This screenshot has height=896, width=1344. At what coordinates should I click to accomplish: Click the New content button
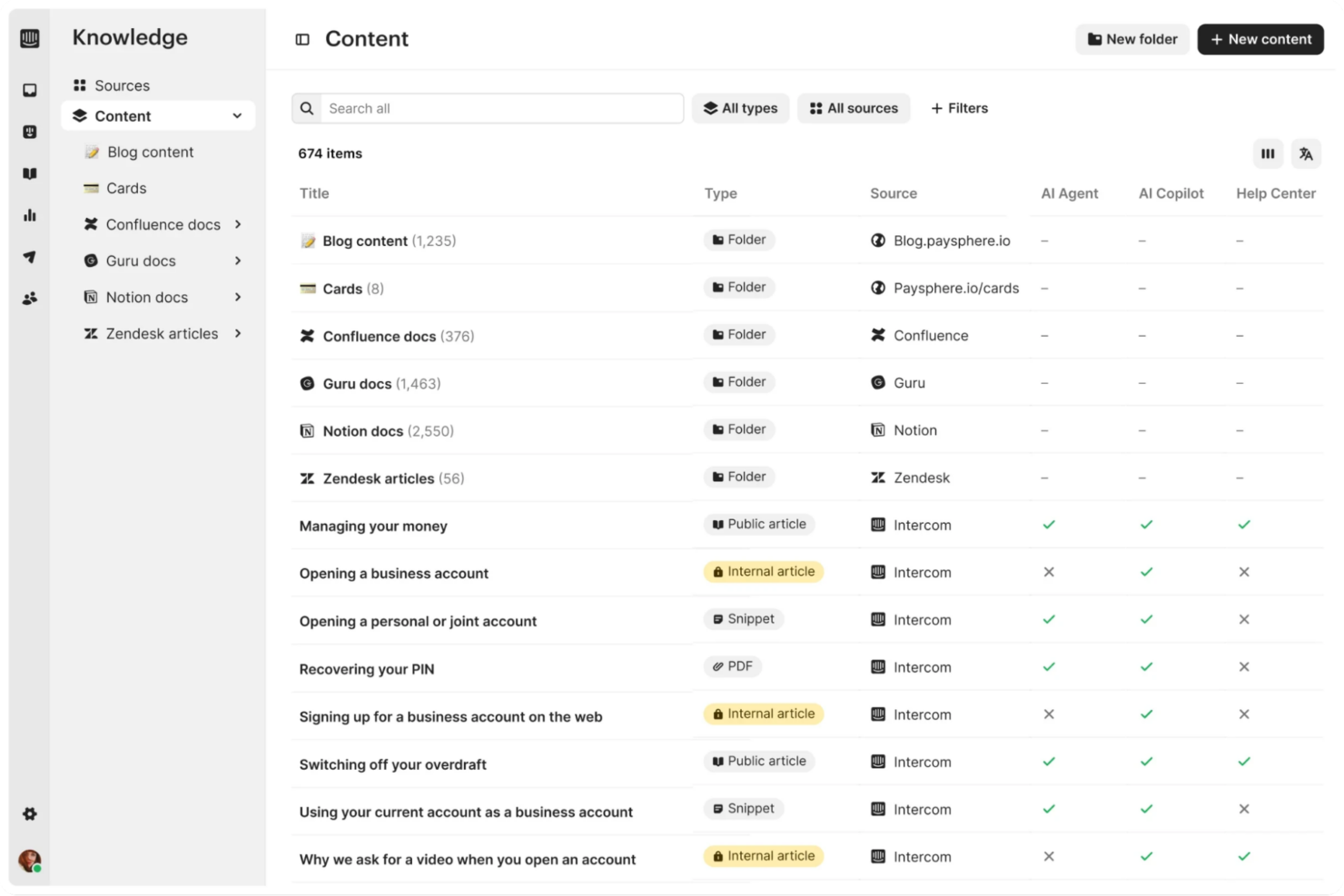1260,39
